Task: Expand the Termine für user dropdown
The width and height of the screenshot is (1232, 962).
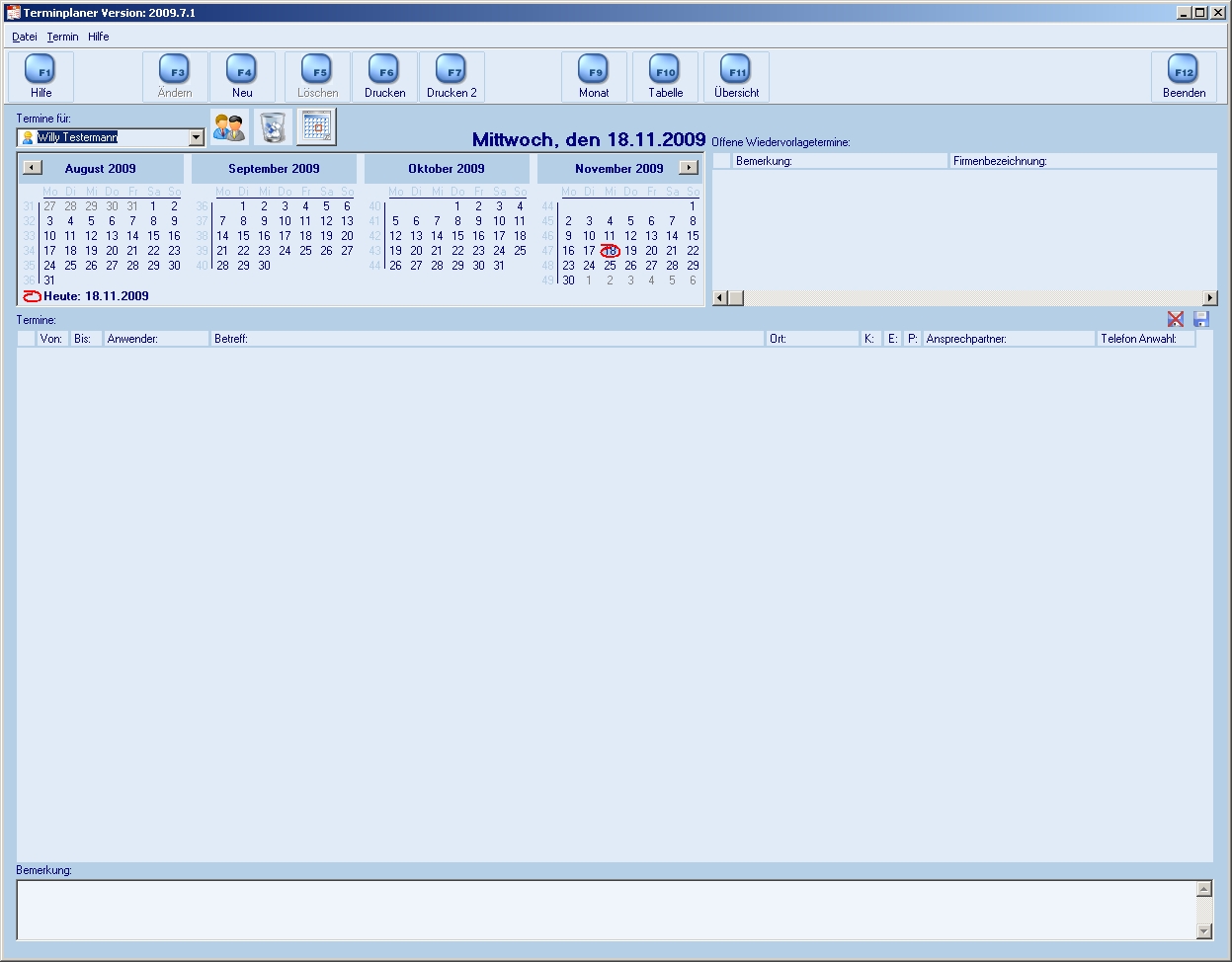Action: click(x=197, y=138)
